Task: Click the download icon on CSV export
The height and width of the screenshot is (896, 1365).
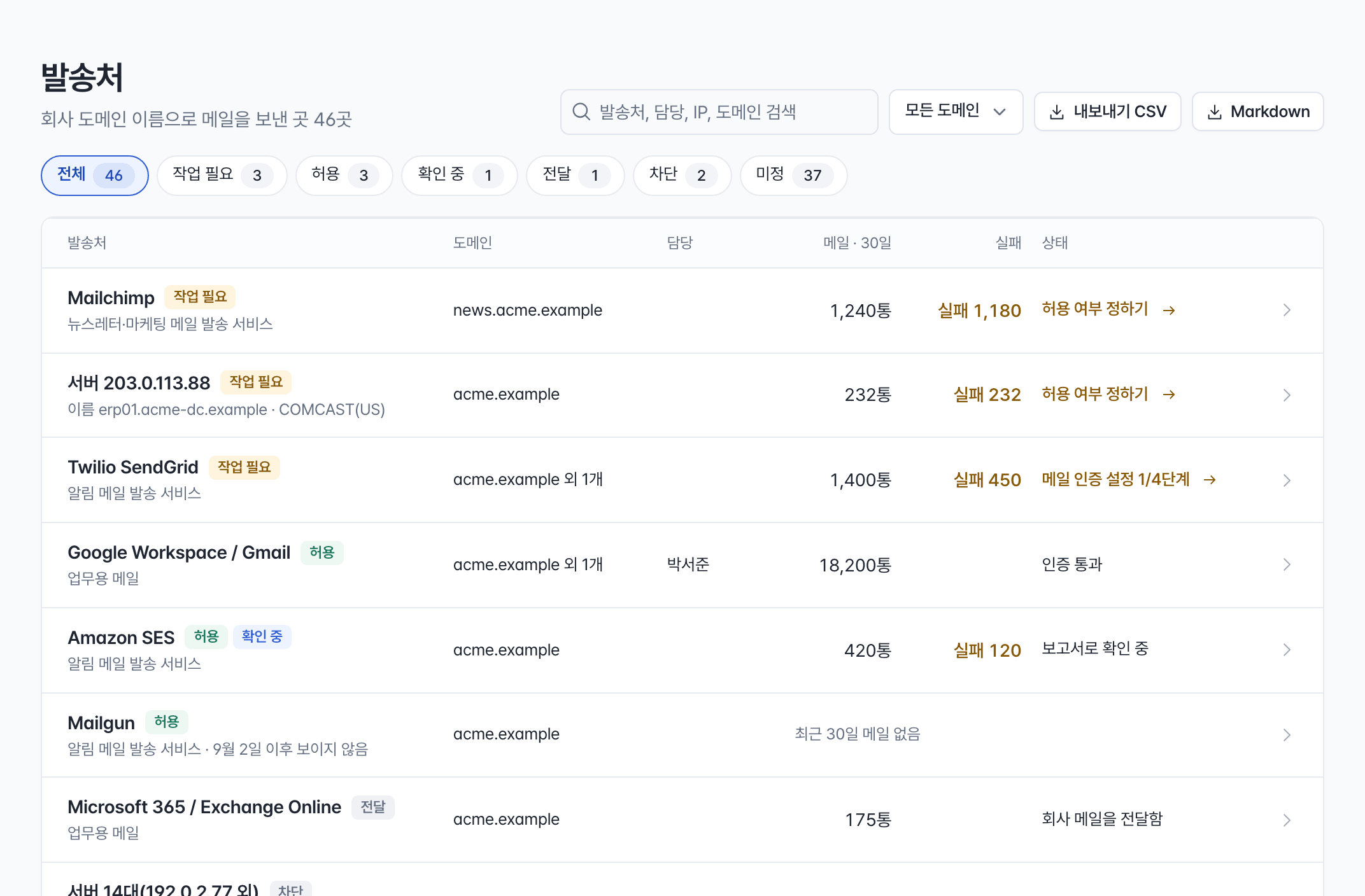Action: [x=1057, y=112]
